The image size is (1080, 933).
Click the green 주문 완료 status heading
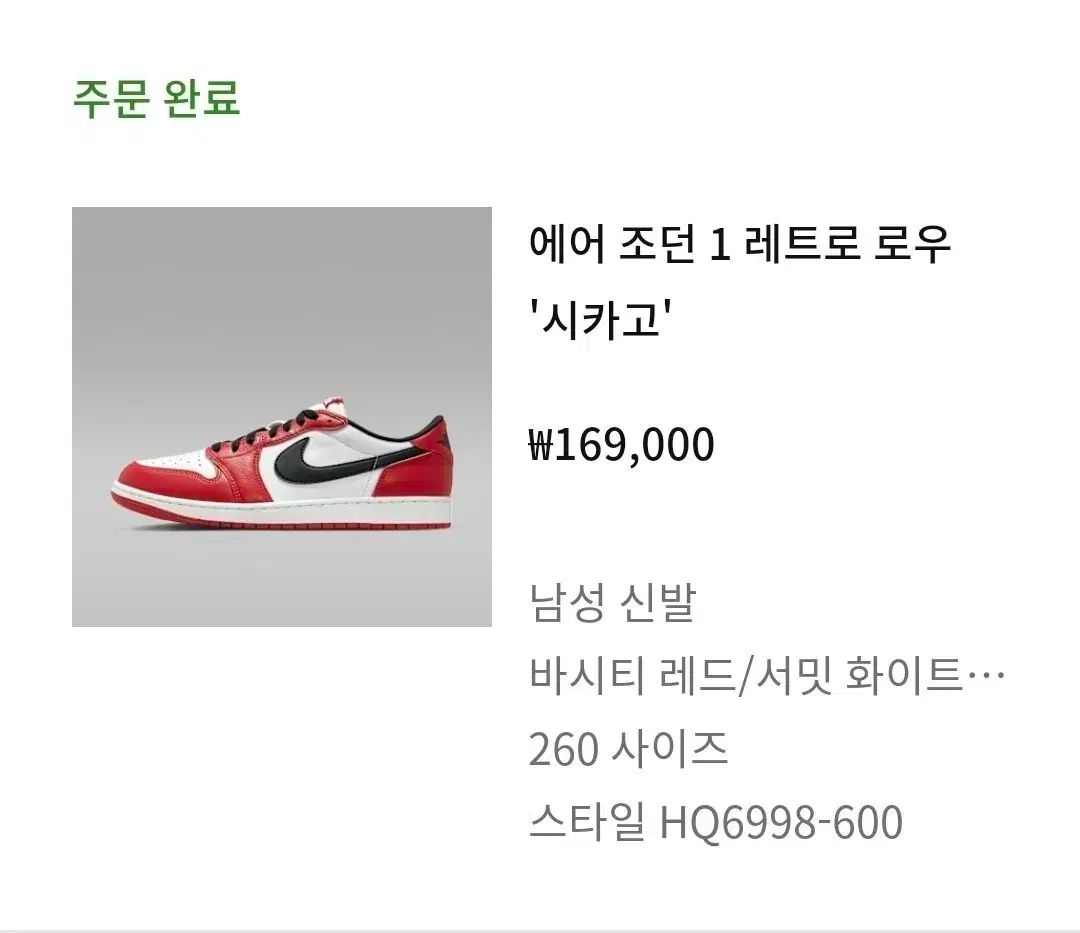point(157,98)
